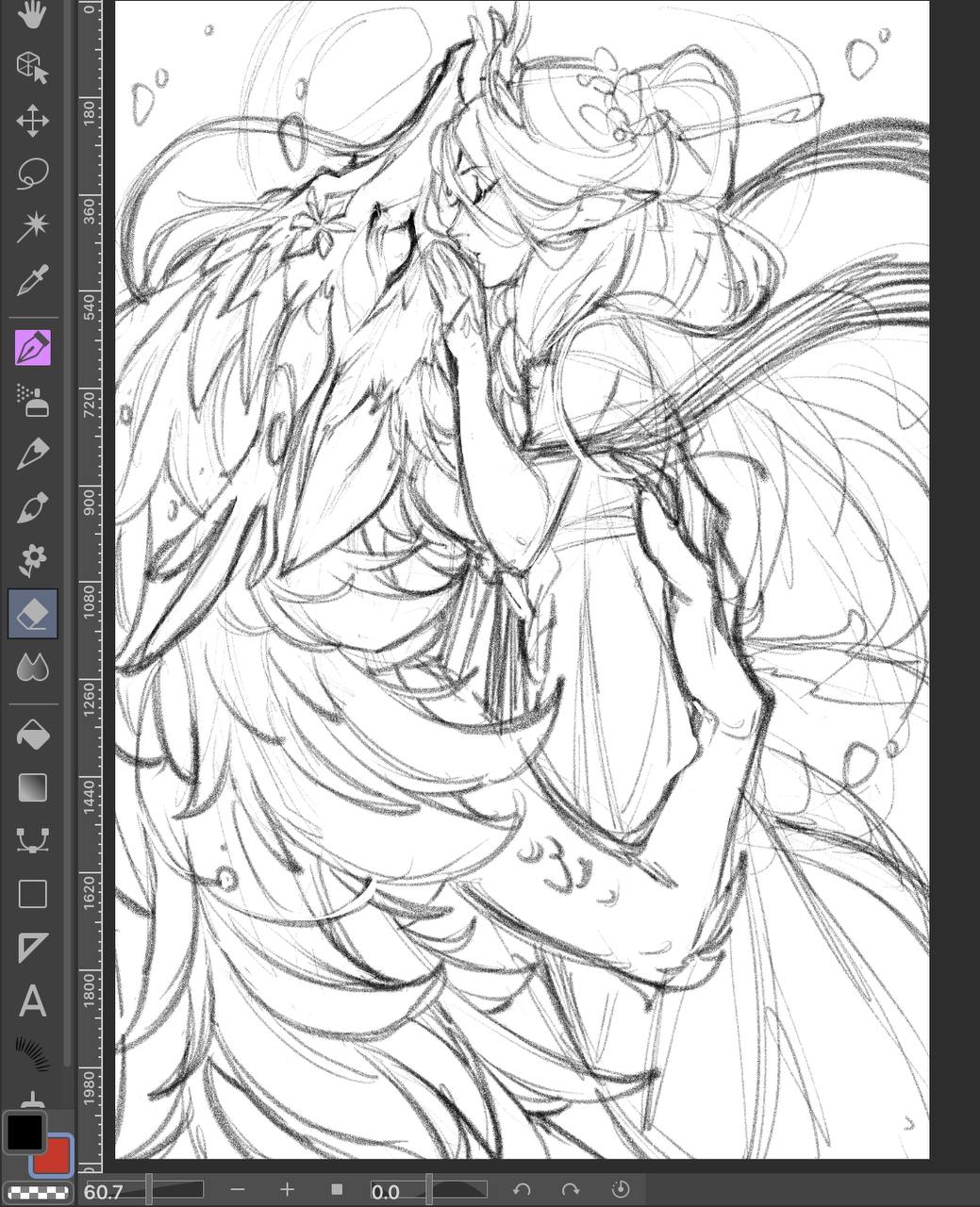Pick the Fill bucket tool

pyautogui.click(x=32, y=735)
